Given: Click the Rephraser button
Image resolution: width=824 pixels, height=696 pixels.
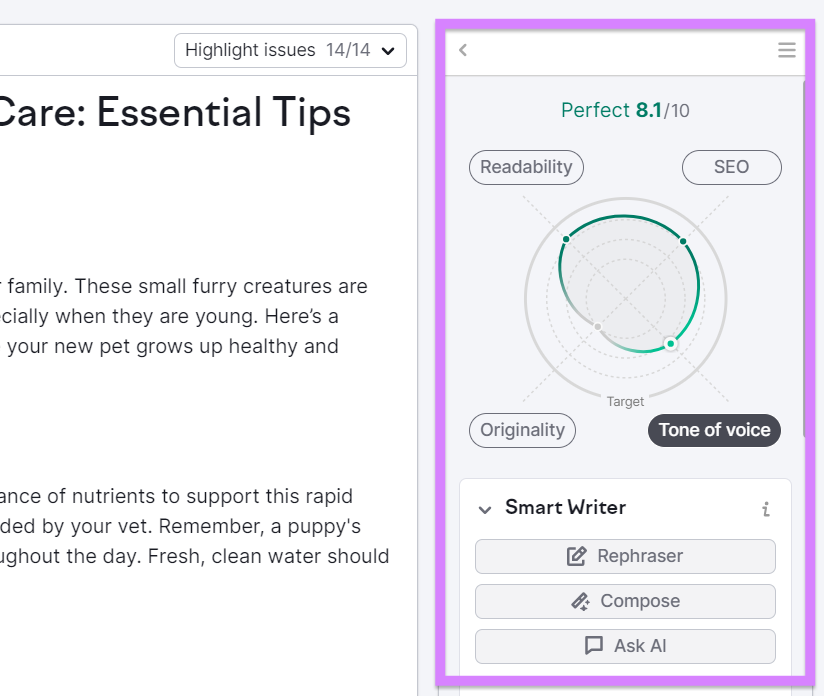Looking at the screenshot, I should tap(625, 556).
